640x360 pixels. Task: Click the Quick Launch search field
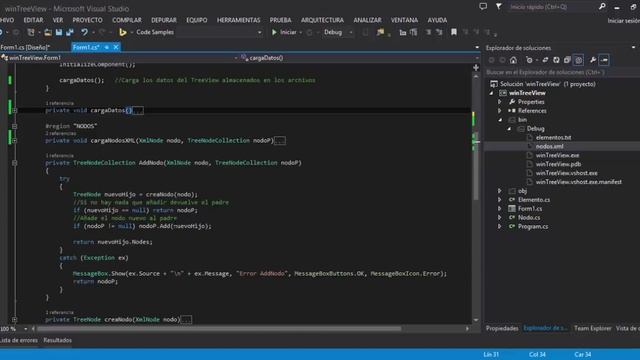[551, 7]
